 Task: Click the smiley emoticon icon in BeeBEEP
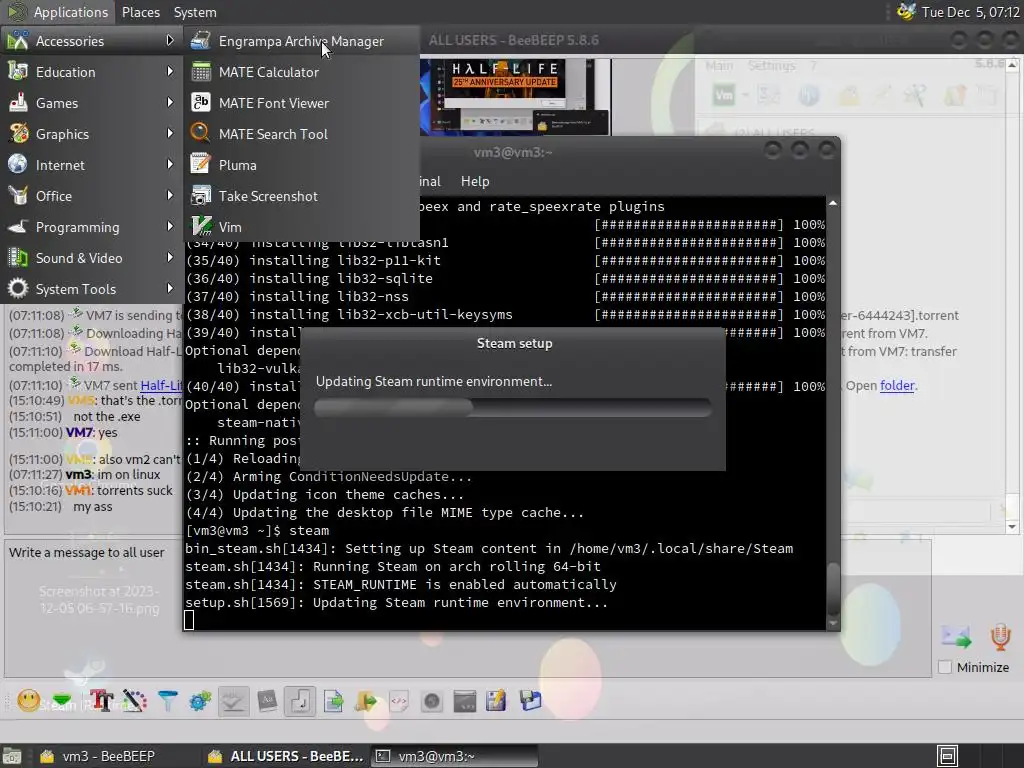[x=28, y=701]
